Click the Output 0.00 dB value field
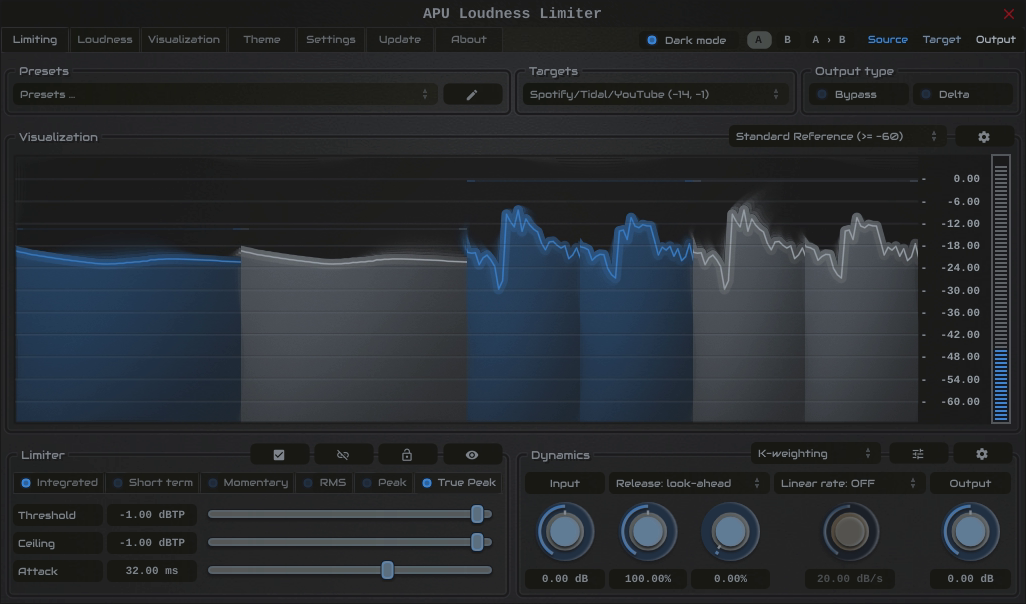 970,578
